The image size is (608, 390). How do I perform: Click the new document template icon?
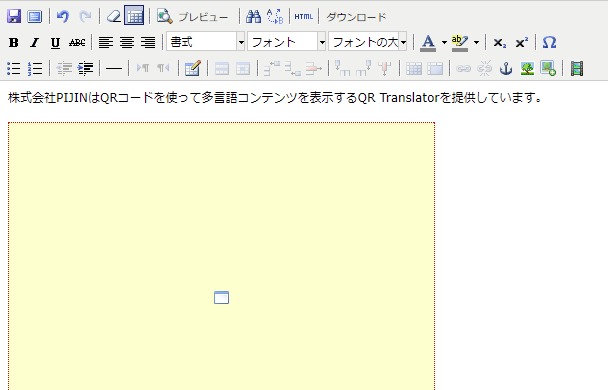35,16
